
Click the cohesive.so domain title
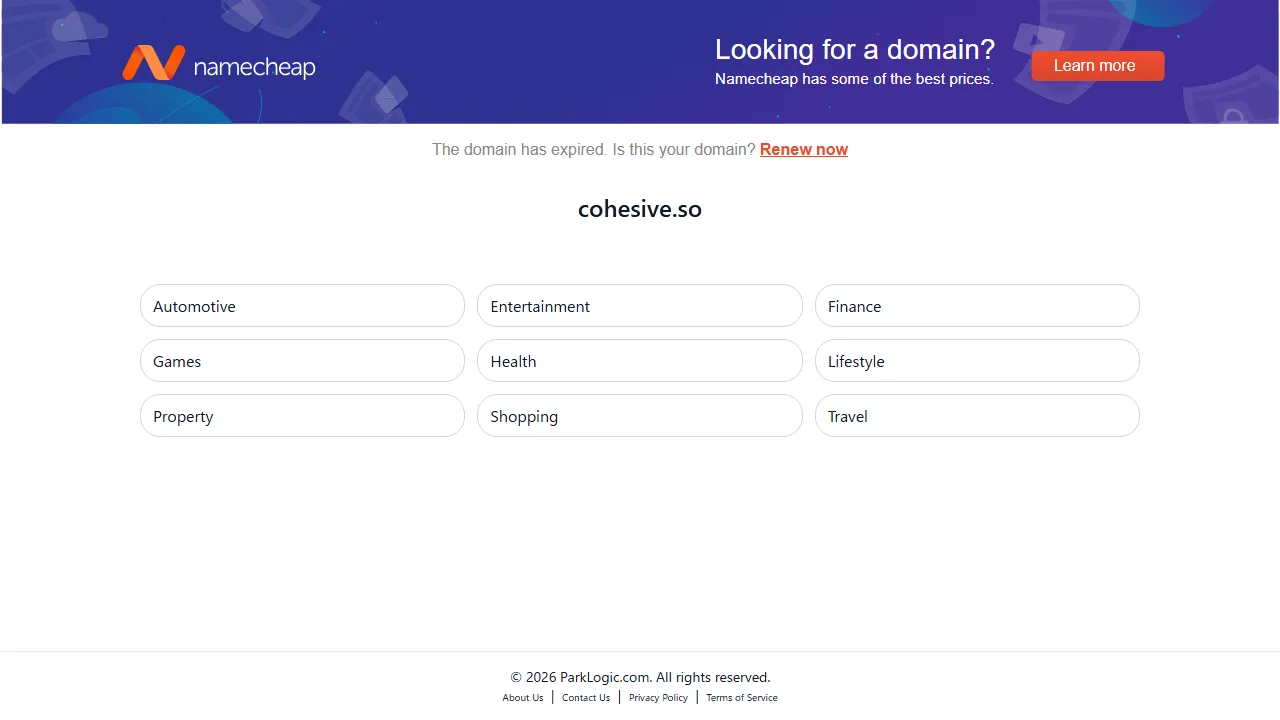(x=639, y=209)
